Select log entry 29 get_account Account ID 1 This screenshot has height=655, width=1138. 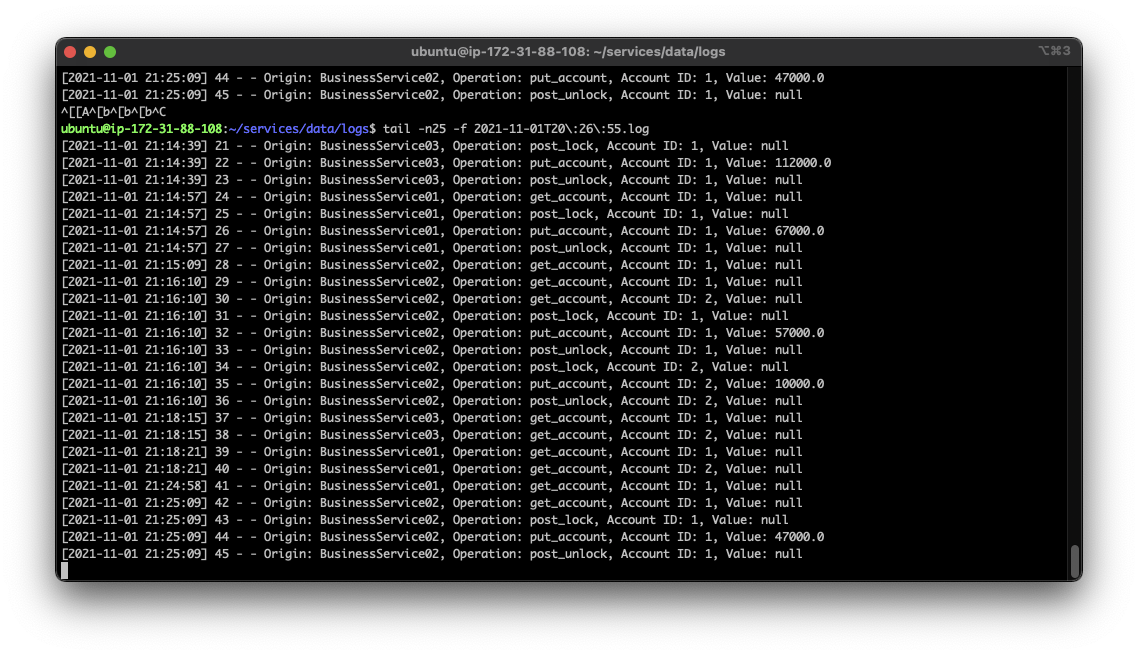point(432,282)
